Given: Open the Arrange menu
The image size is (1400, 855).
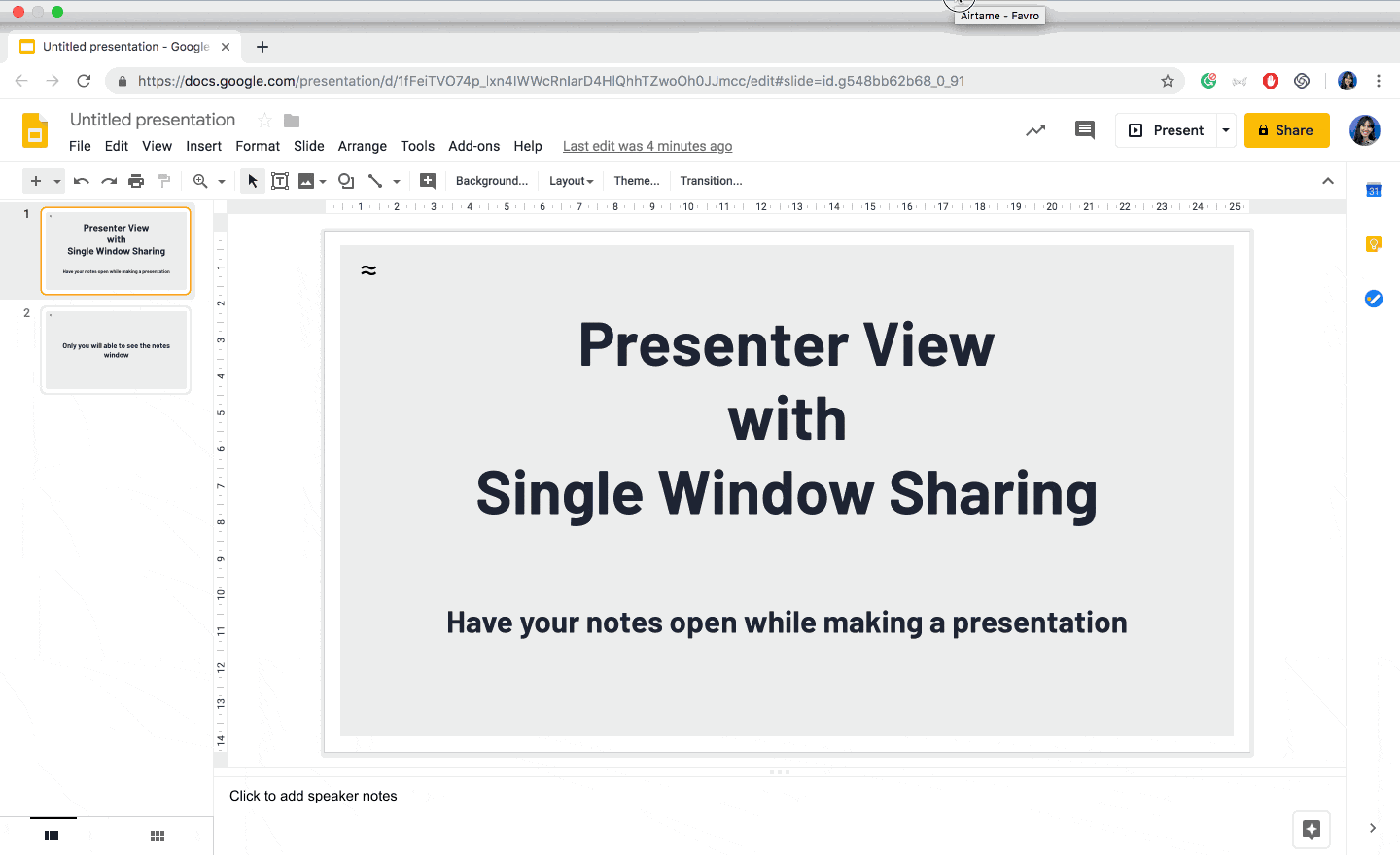Looking at the screenshot, I should (363, 146).
